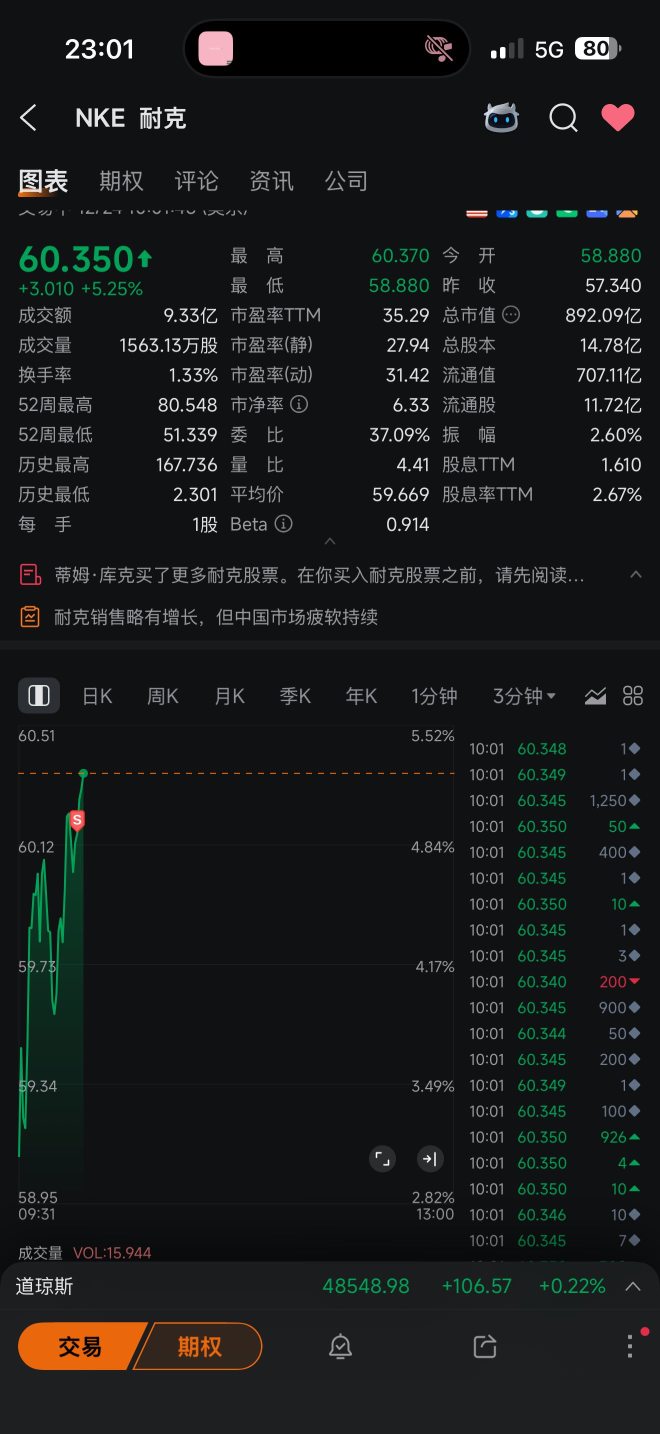Screen dimensions: 660x1434
Task: Tap the 52周最高 value 80.548
Action: coord(188,405)
